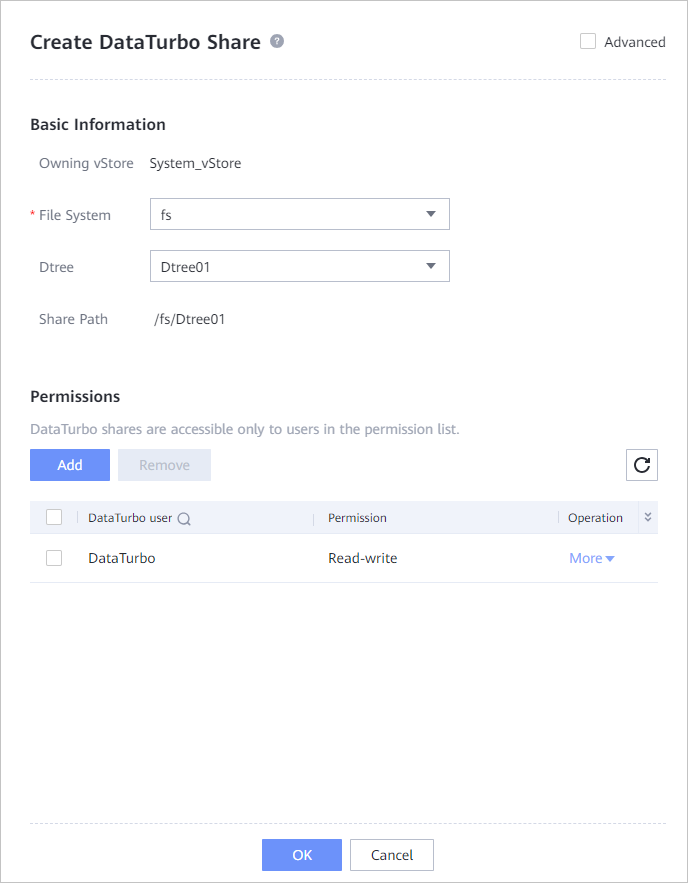Click Remove permission button
The width and height of the screenshot is (688, 883).
(x=164, y=465)
